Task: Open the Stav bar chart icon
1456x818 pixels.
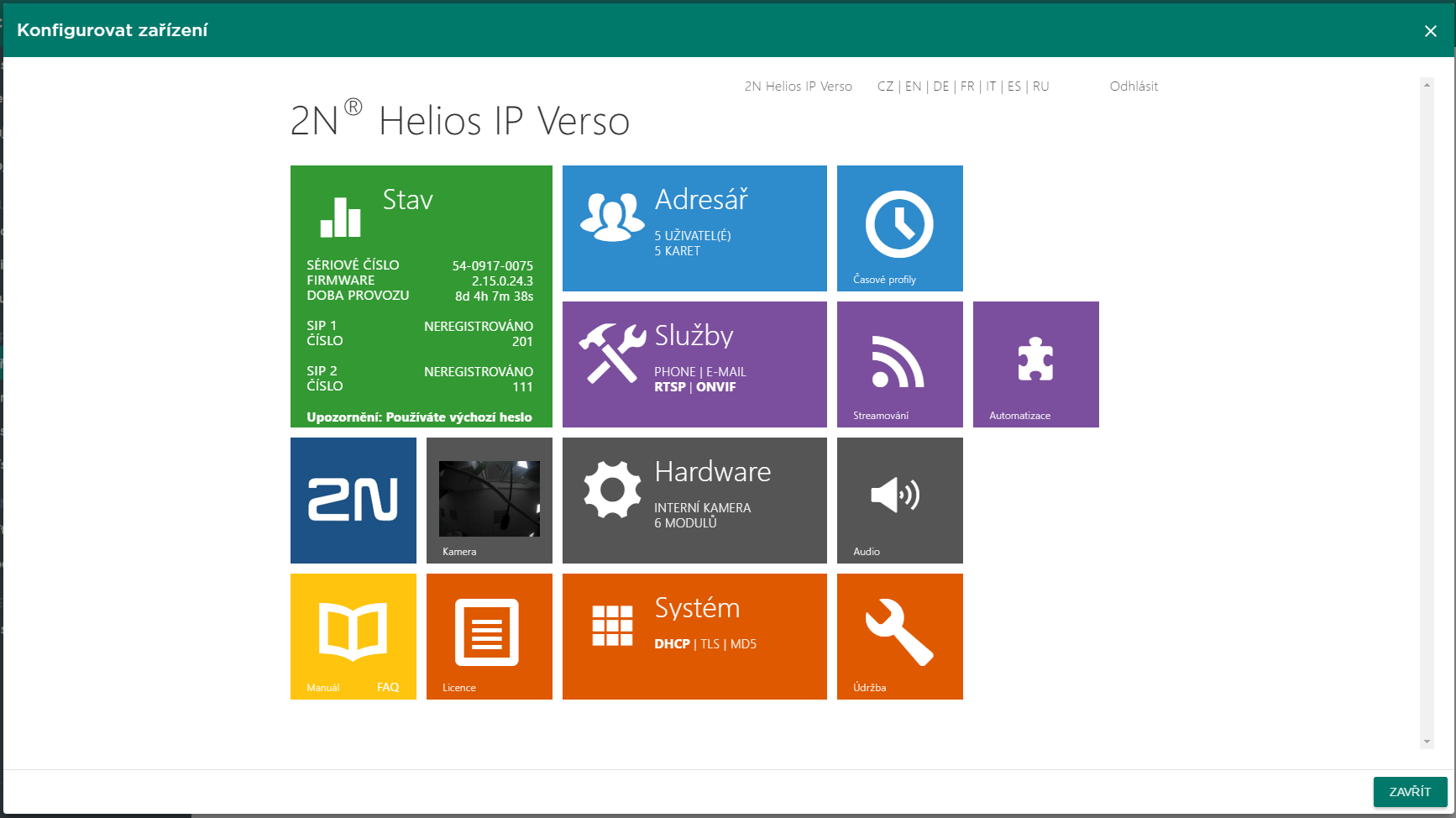Action: coord(340,218)
